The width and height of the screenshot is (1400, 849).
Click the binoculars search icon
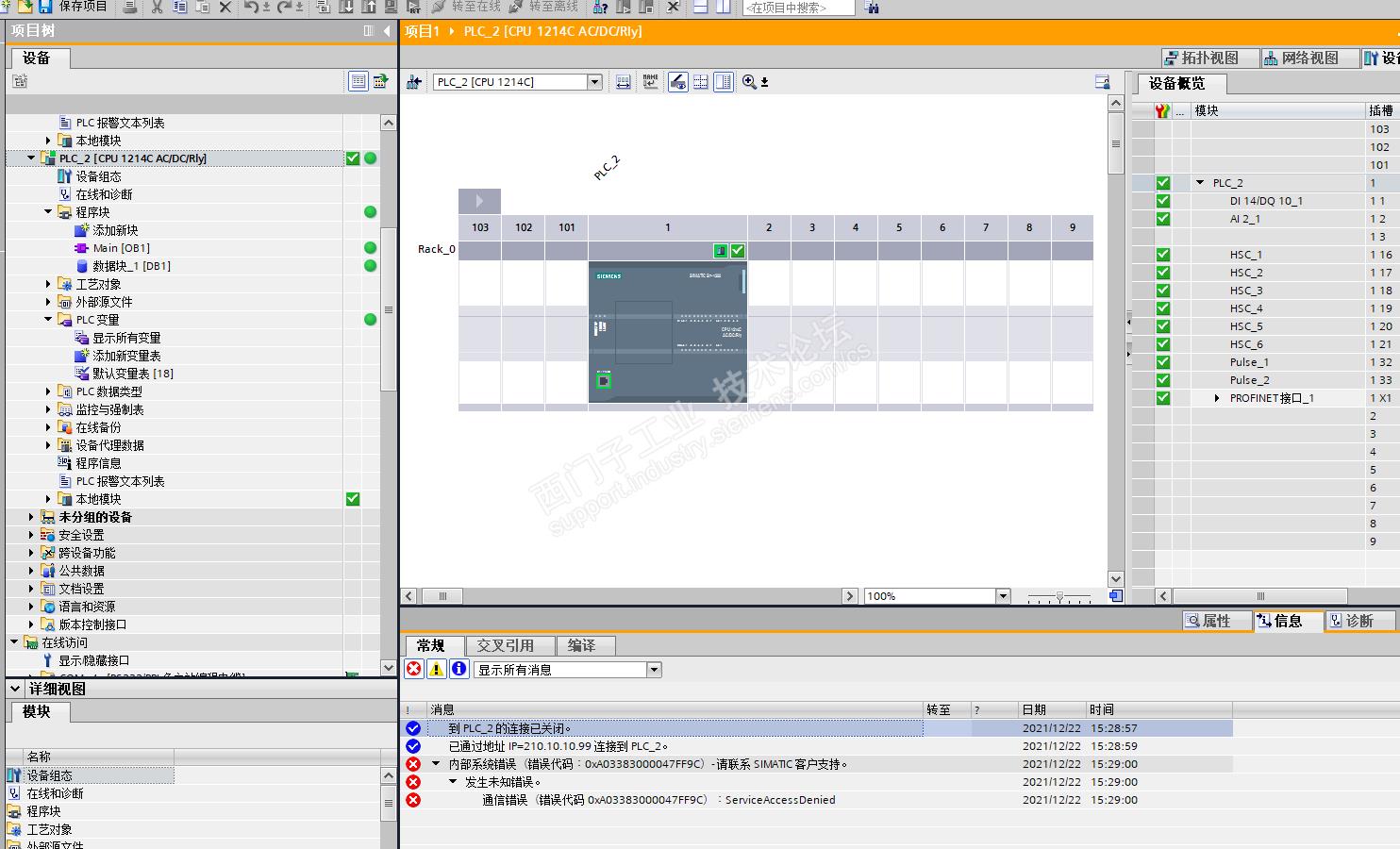(x=872, y=8)
